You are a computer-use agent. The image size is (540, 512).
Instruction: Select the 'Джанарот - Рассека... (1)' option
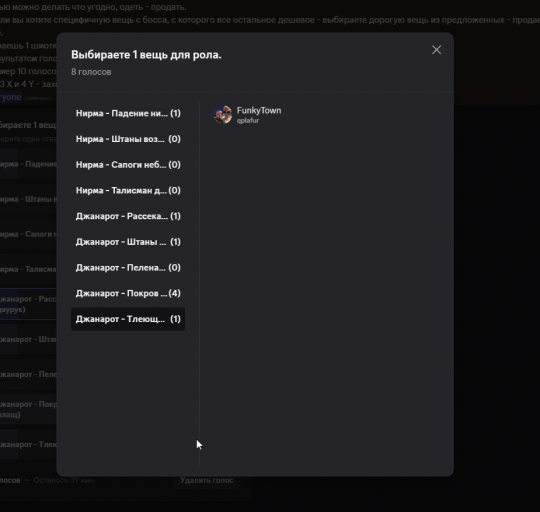click(128, 216)
